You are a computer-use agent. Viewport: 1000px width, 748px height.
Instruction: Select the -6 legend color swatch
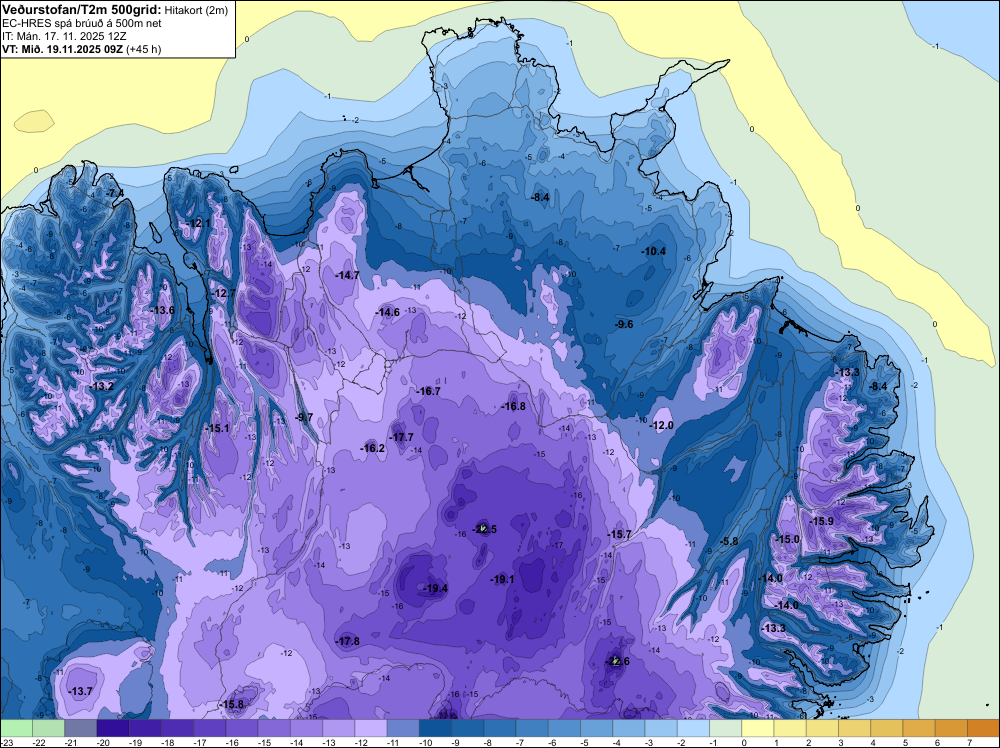point(564,728)
